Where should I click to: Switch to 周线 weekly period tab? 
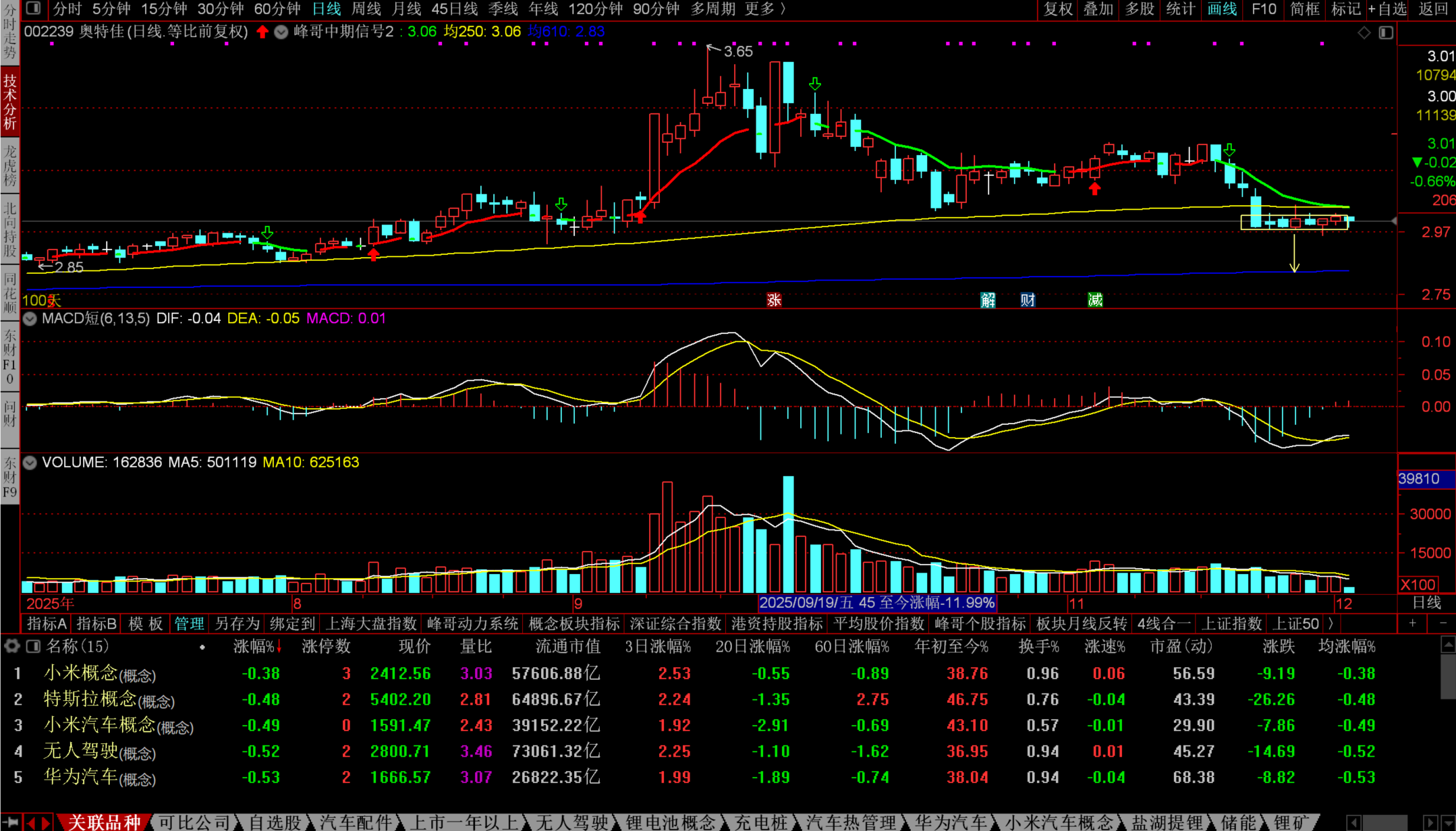366,9
